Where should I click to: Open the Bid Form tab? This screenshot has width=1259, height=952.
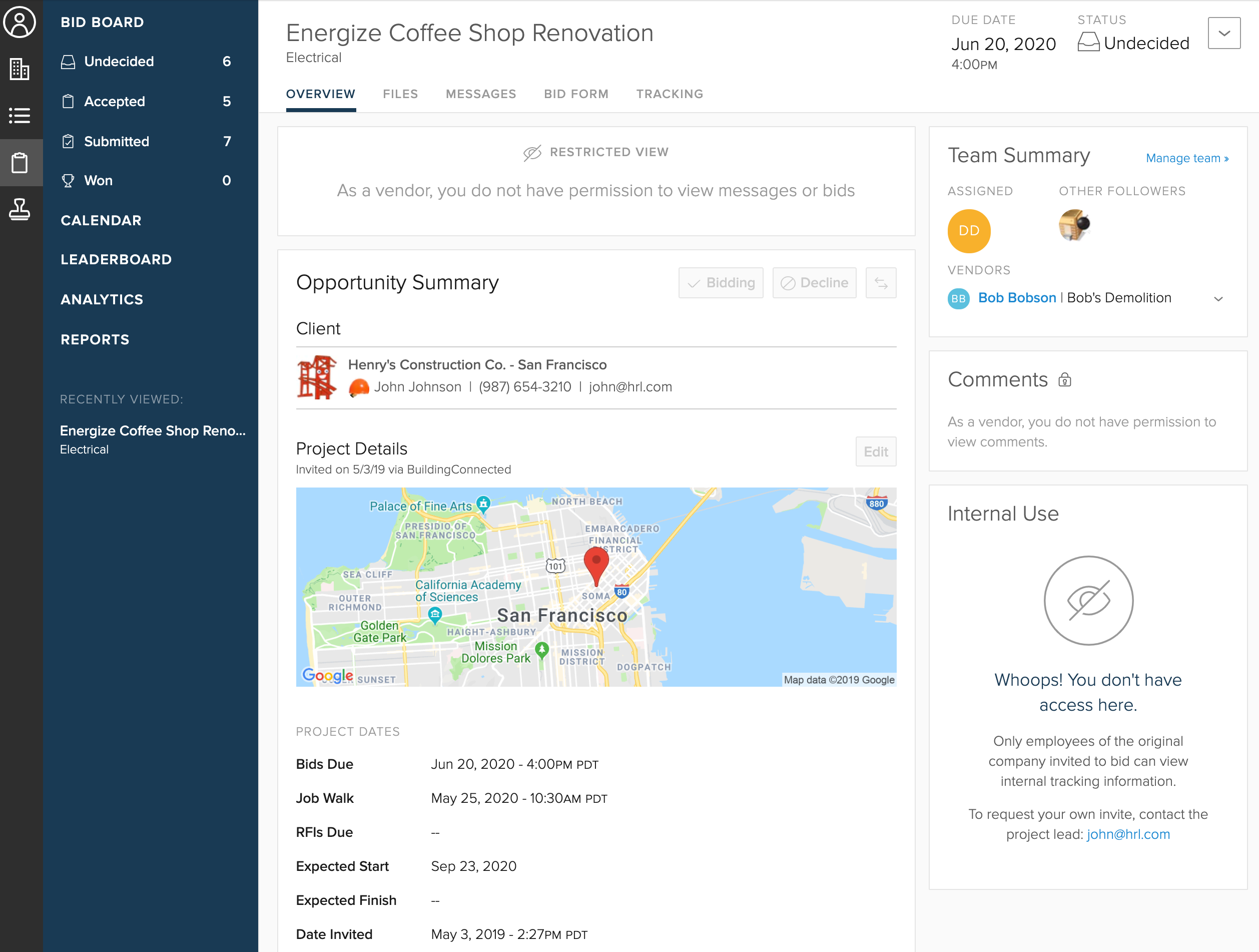pos(576,94)
